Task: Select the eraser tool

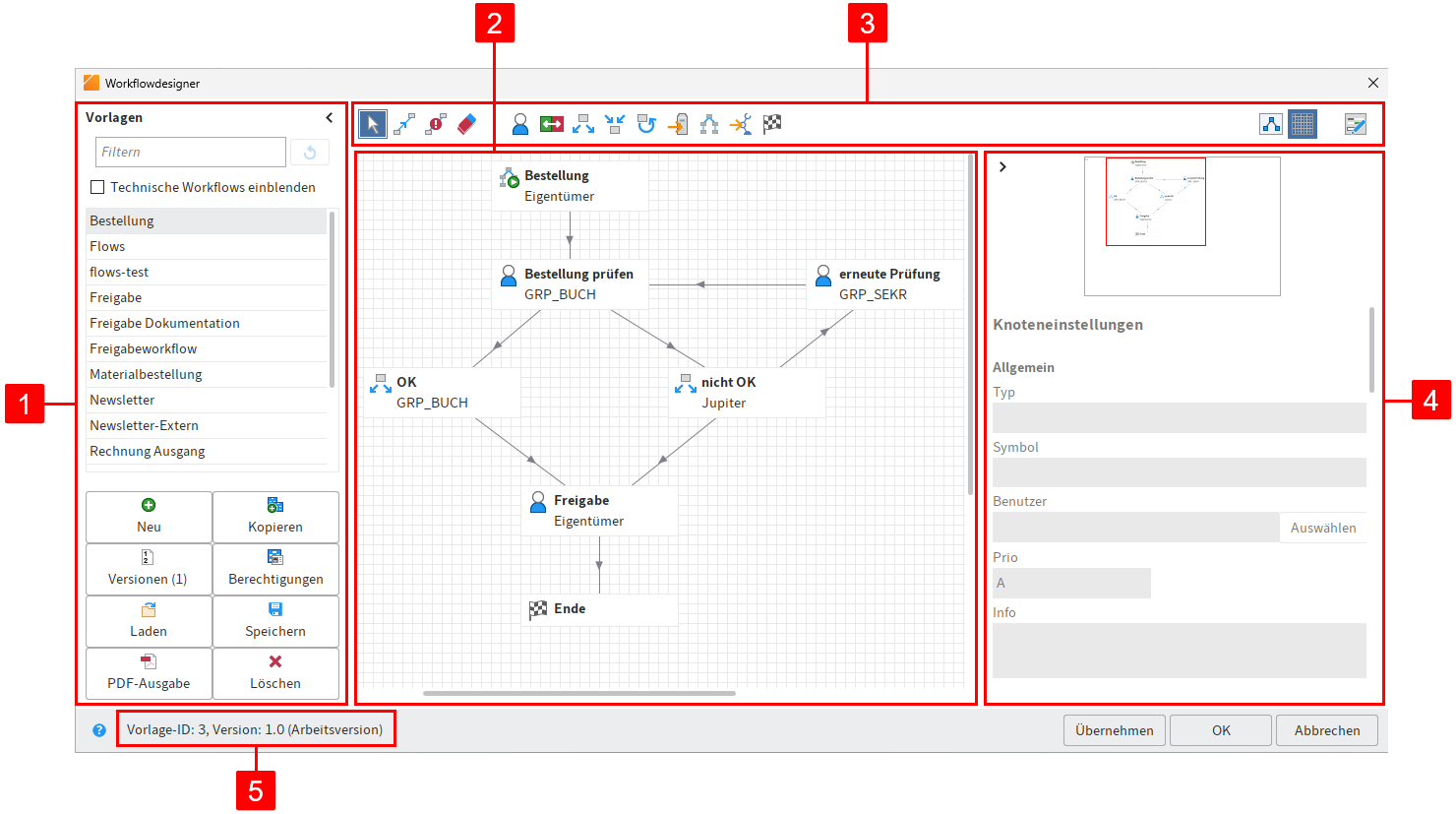Action: tap(465, 123)
